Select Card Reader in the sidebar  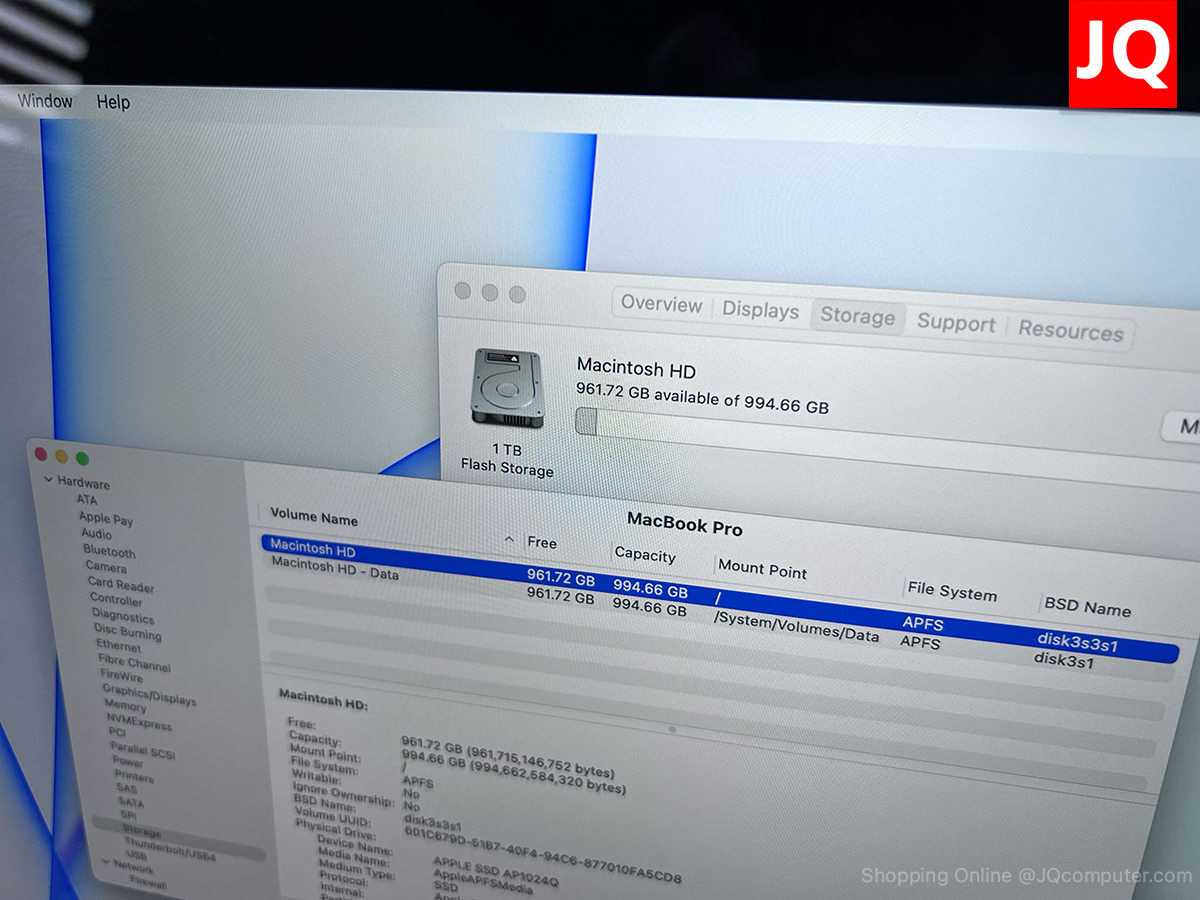click(121, 585)
